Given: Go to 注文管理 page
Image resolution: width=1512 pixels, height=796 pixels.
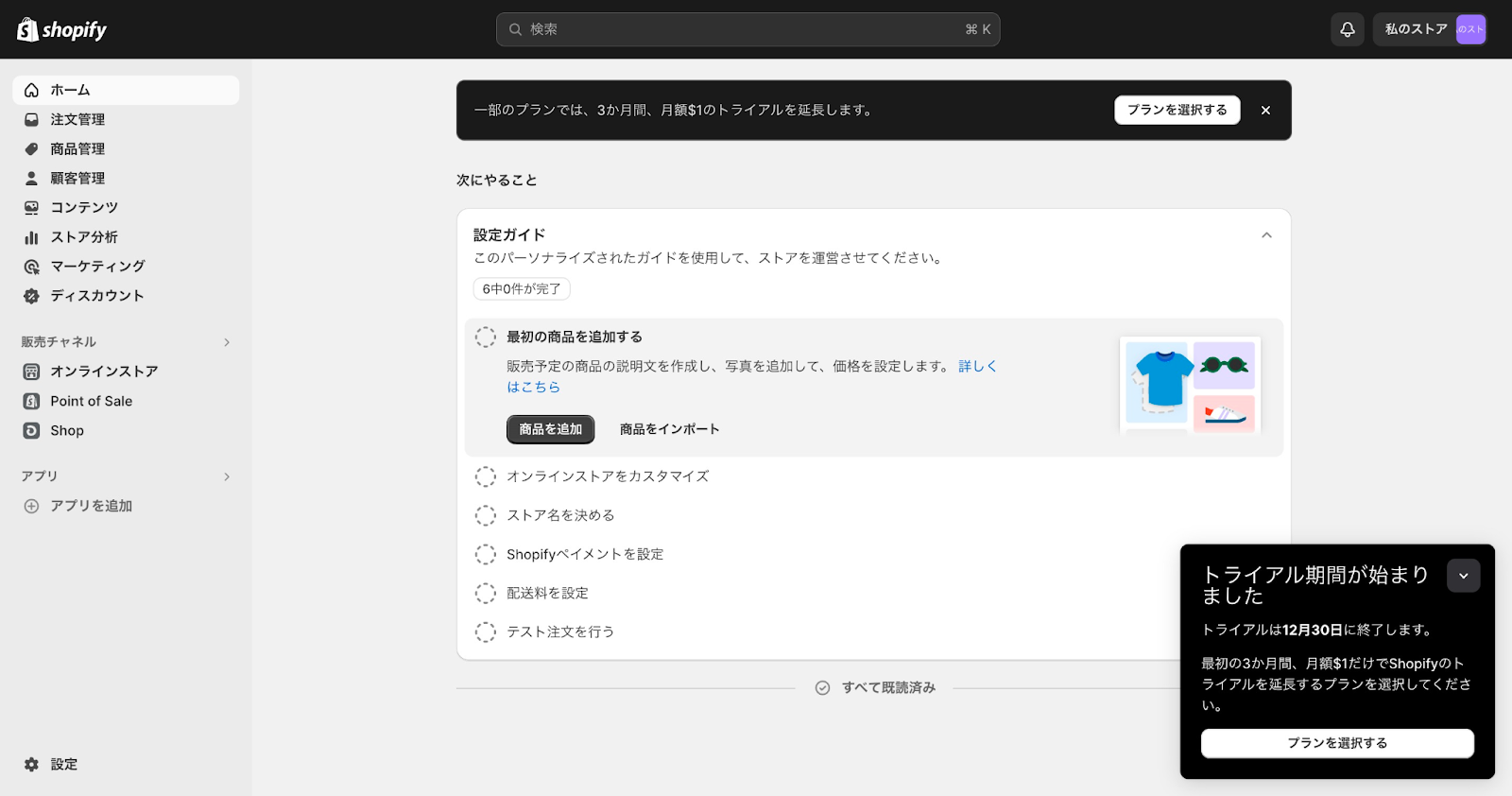Looking at the screenshot, I should point(126,119).
